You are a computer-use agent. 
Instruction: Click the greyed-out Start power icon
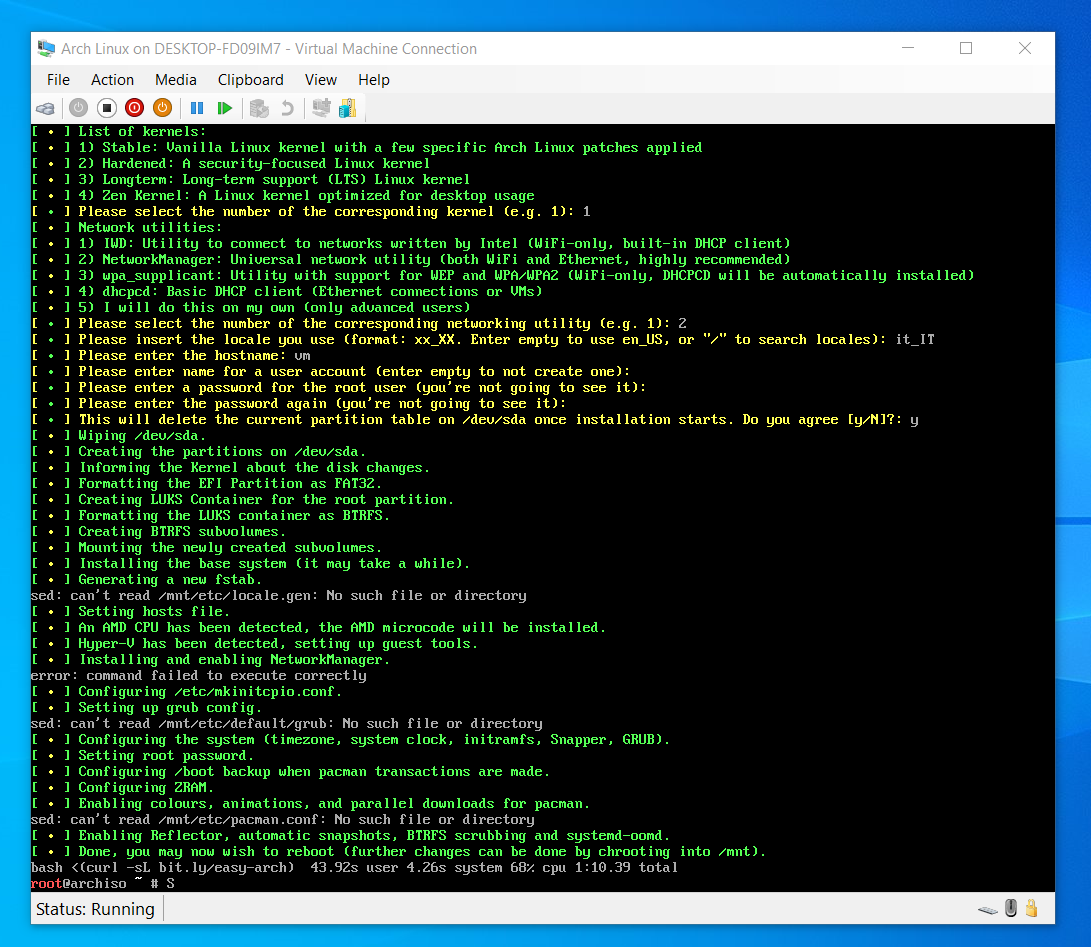coord(79,108)
